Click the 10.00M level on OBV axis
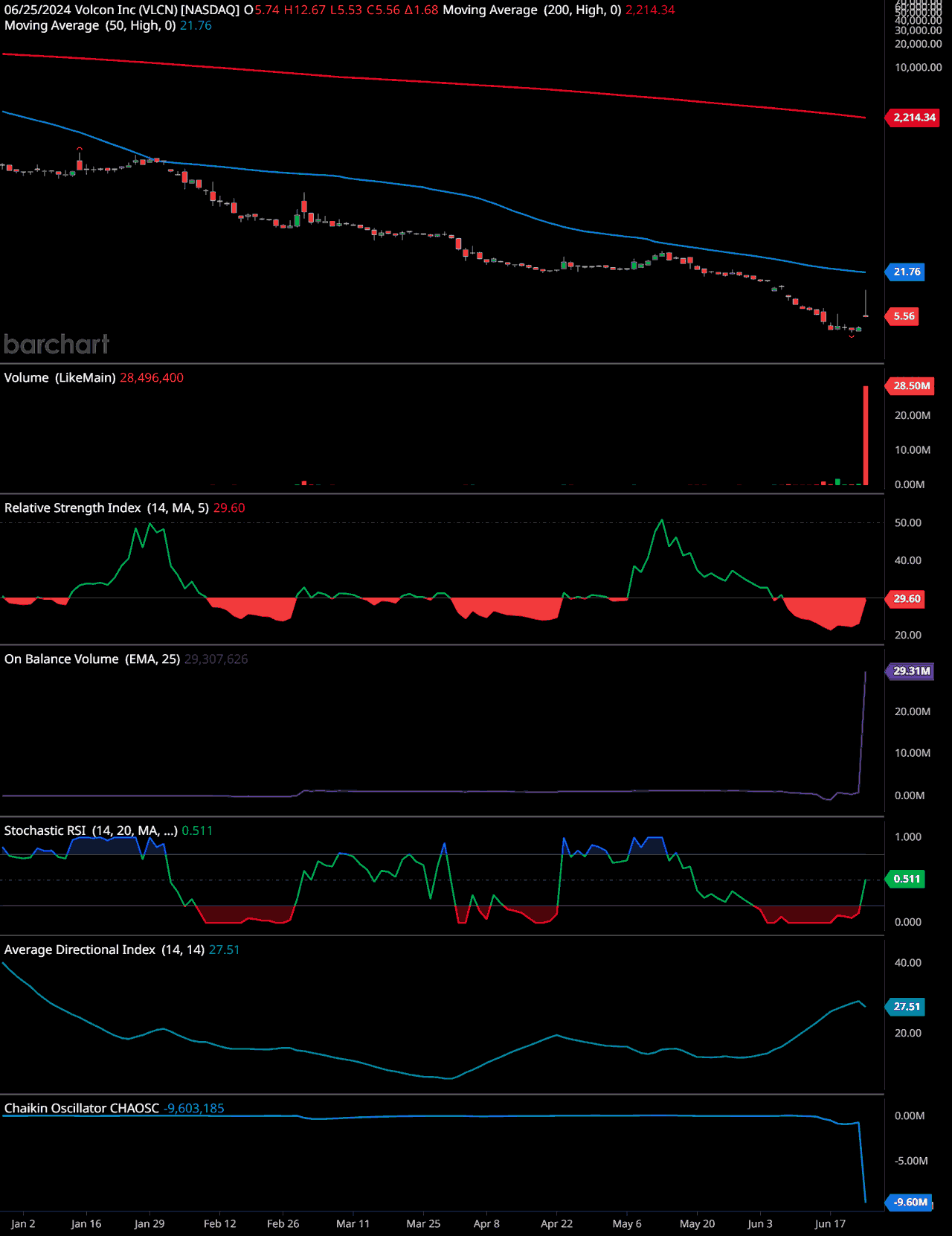 pos(913,753)
